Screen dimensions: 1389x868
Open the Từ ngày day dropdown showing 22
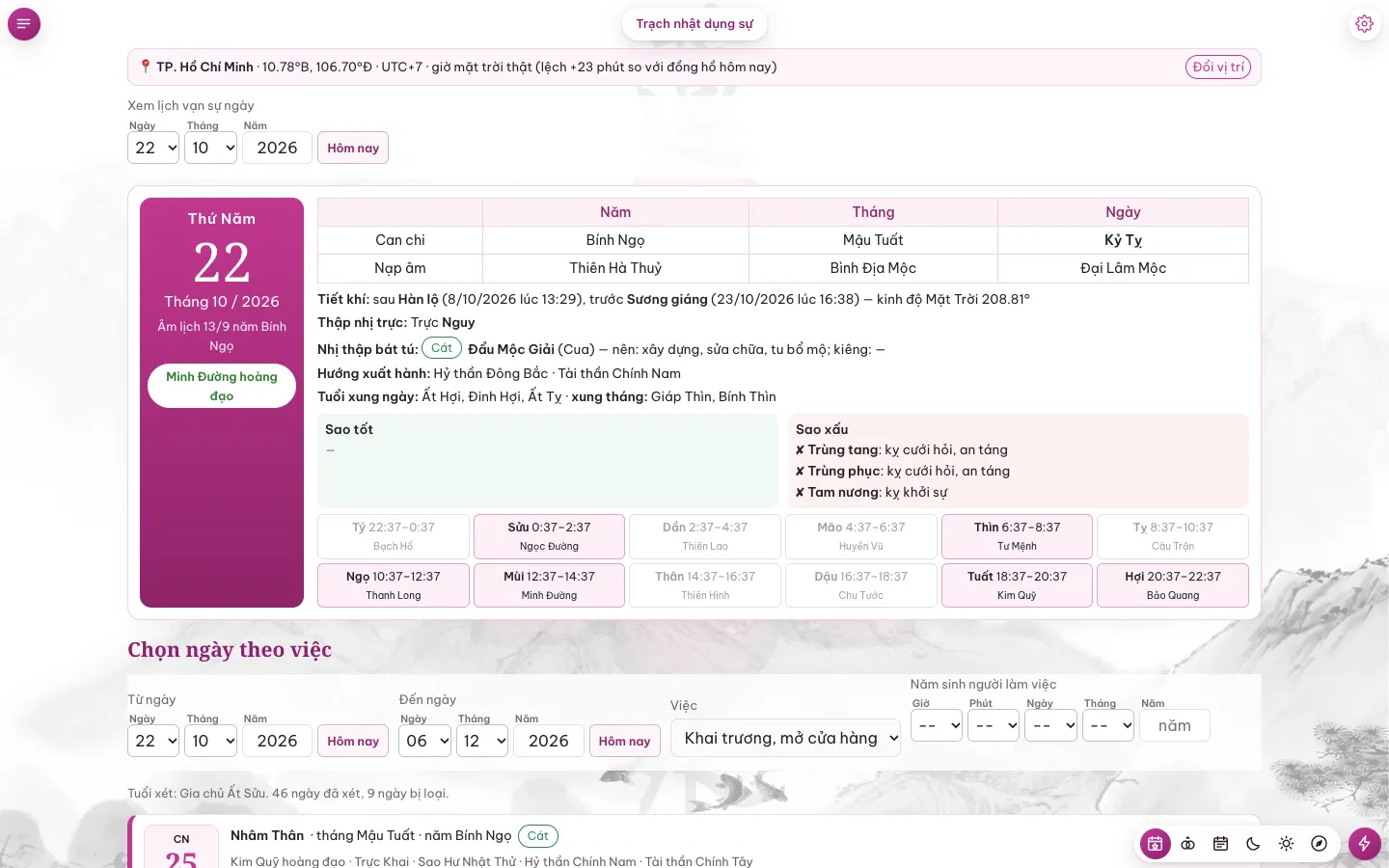click(153, 741)
